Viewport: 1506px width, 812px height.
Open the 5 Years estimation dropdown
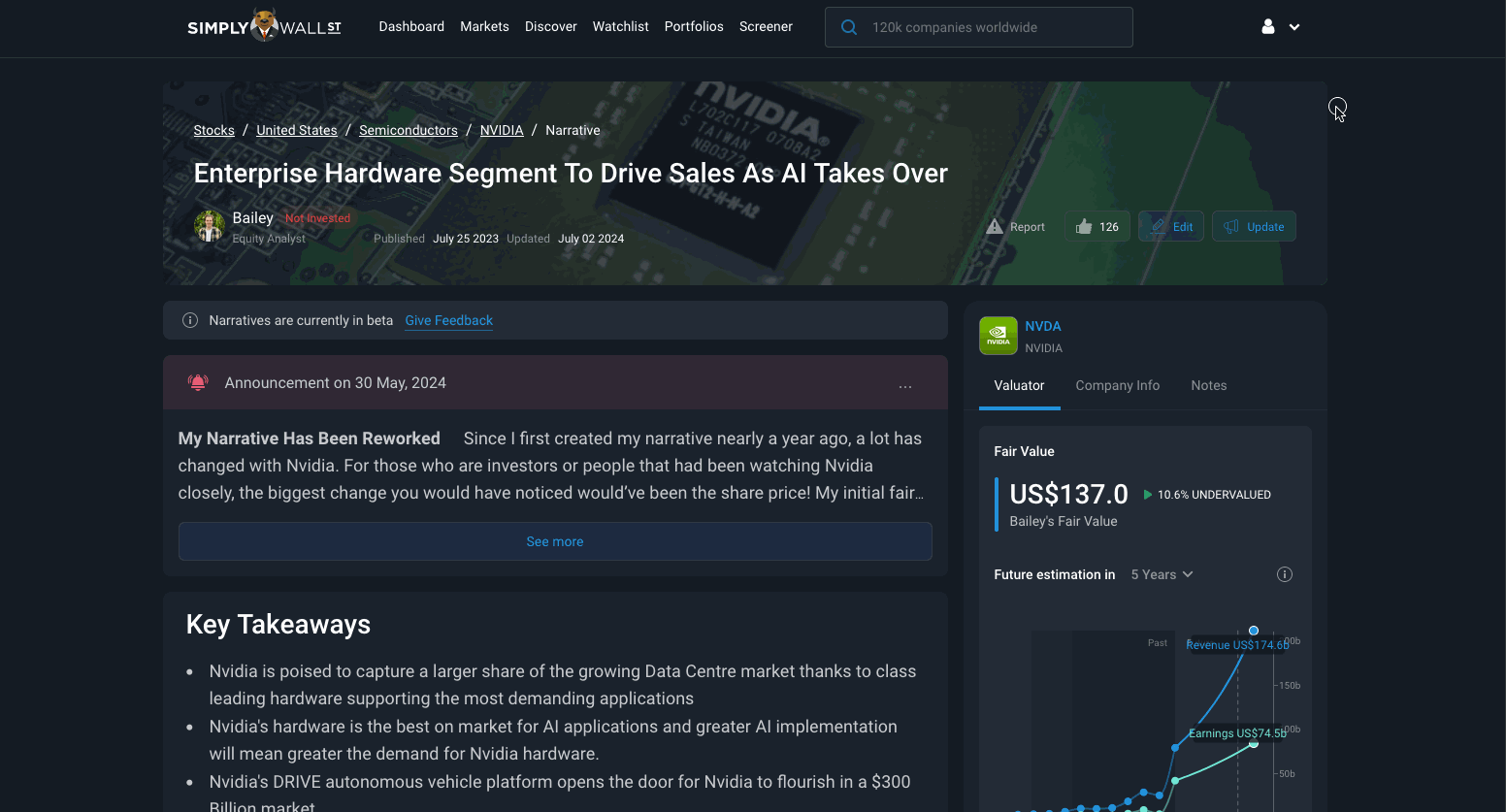(1162, 574)
